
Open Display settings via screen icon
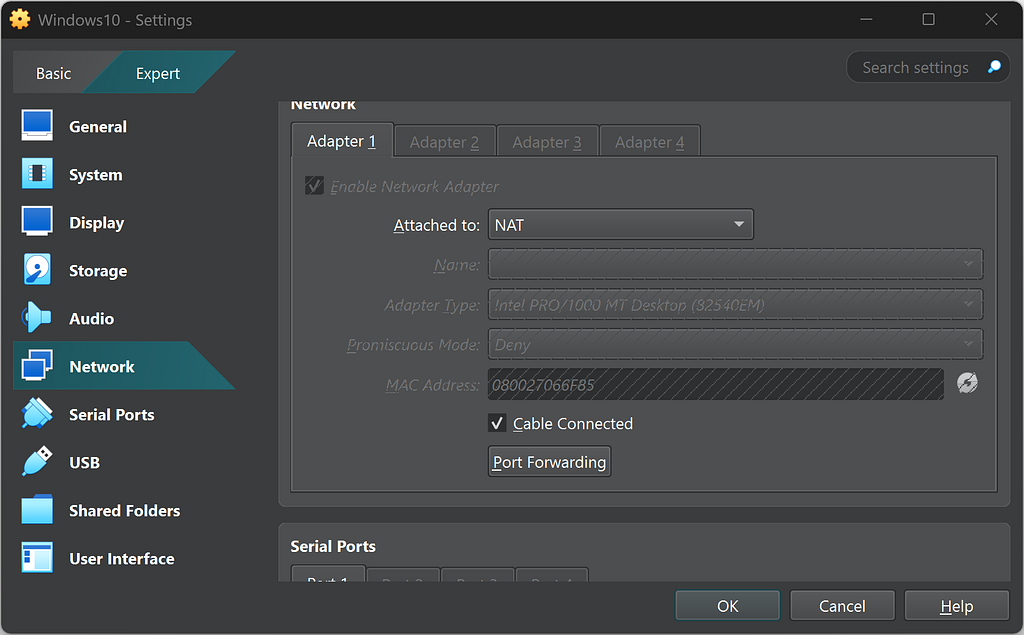[x=37, y=222]
